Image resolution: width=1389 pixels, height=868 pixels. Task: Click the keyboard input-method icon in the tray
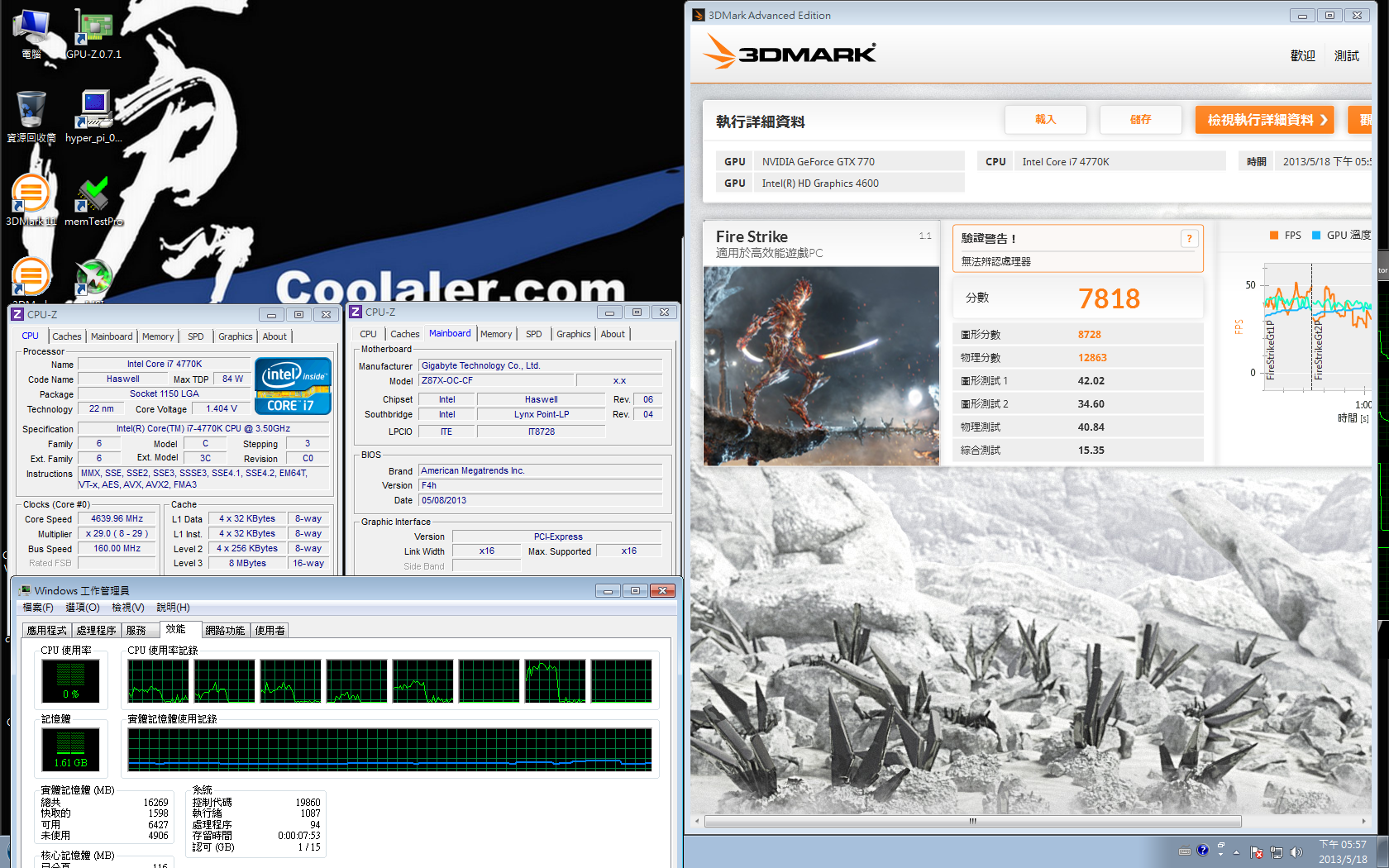point(1185,851)
